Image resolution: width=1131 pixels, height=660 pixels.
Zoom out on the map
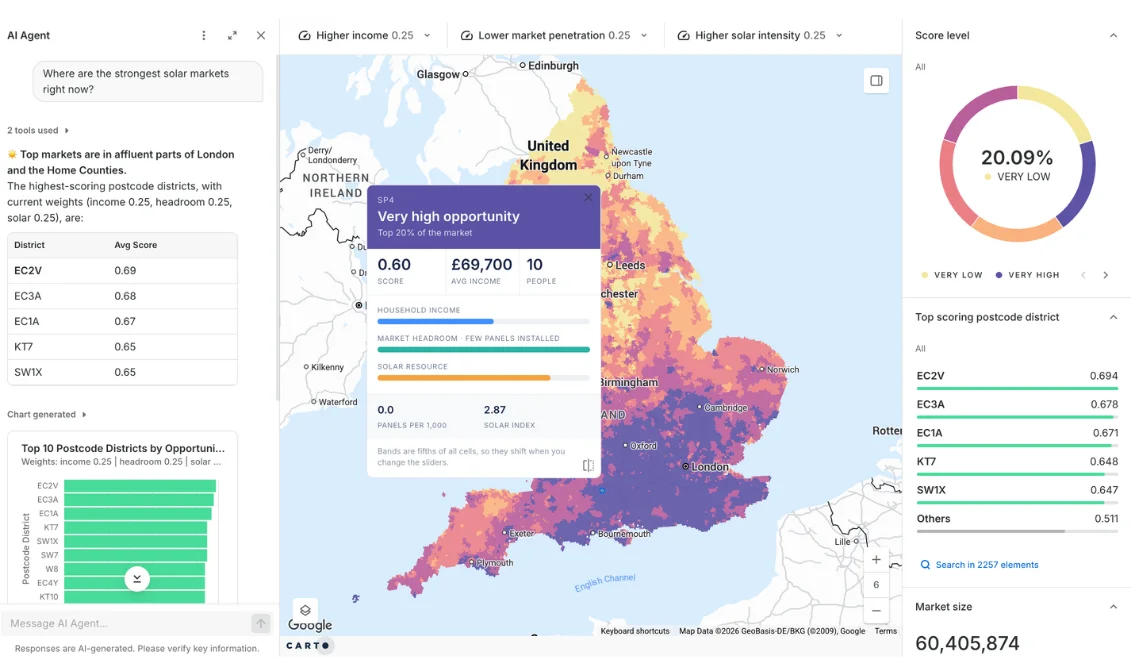pos(876,610)
